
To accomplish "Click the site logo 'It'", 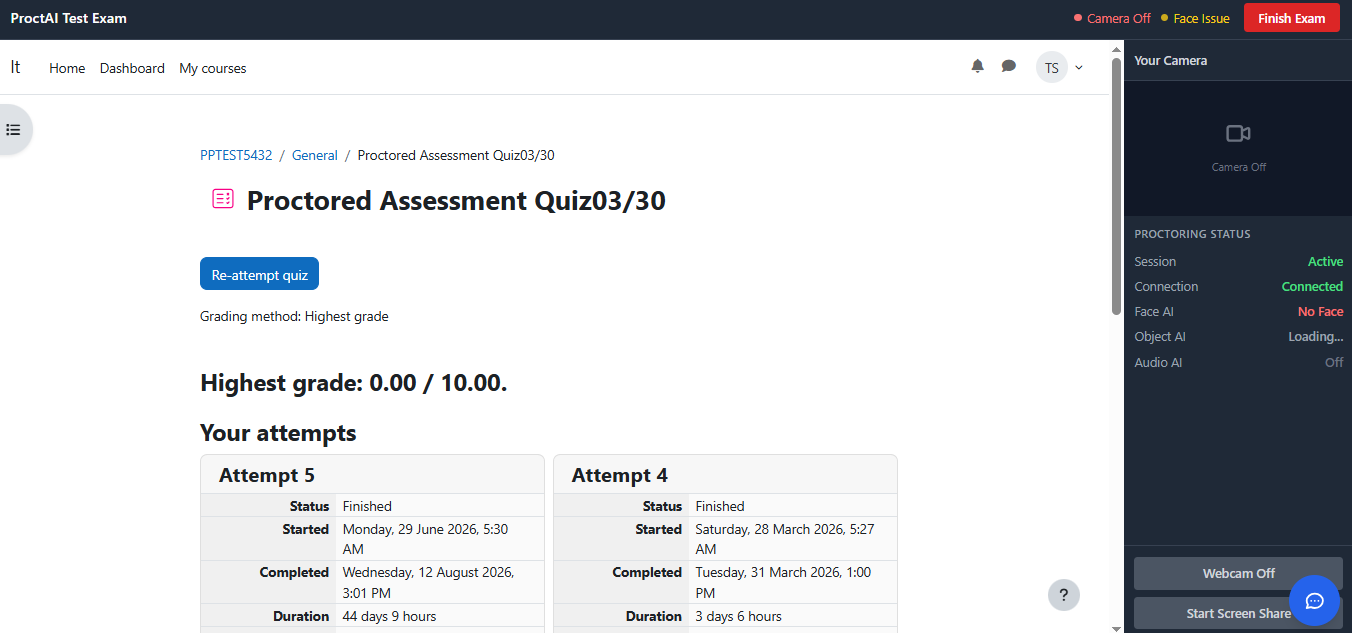I will (x=15, y=67).
